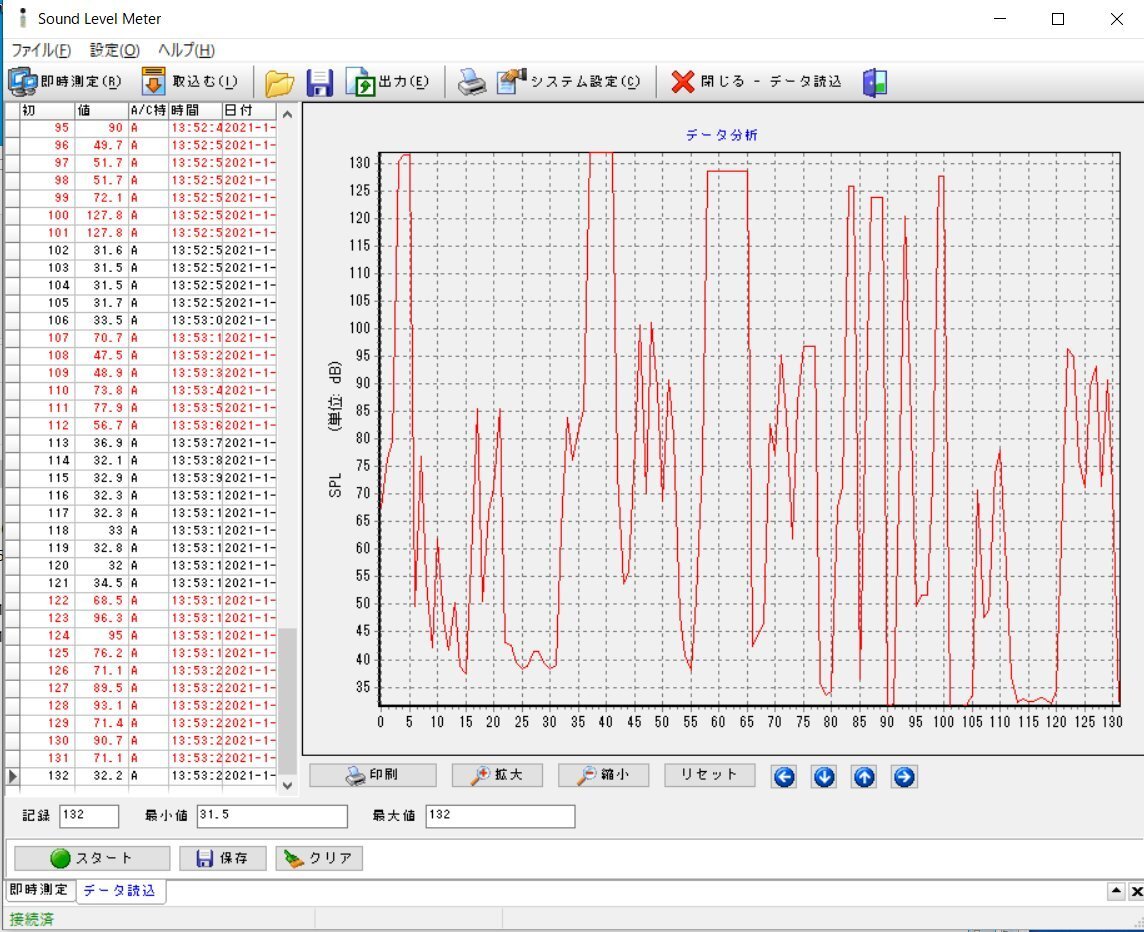Click the red X 閉じる close-data button

(x=683, y=82)
